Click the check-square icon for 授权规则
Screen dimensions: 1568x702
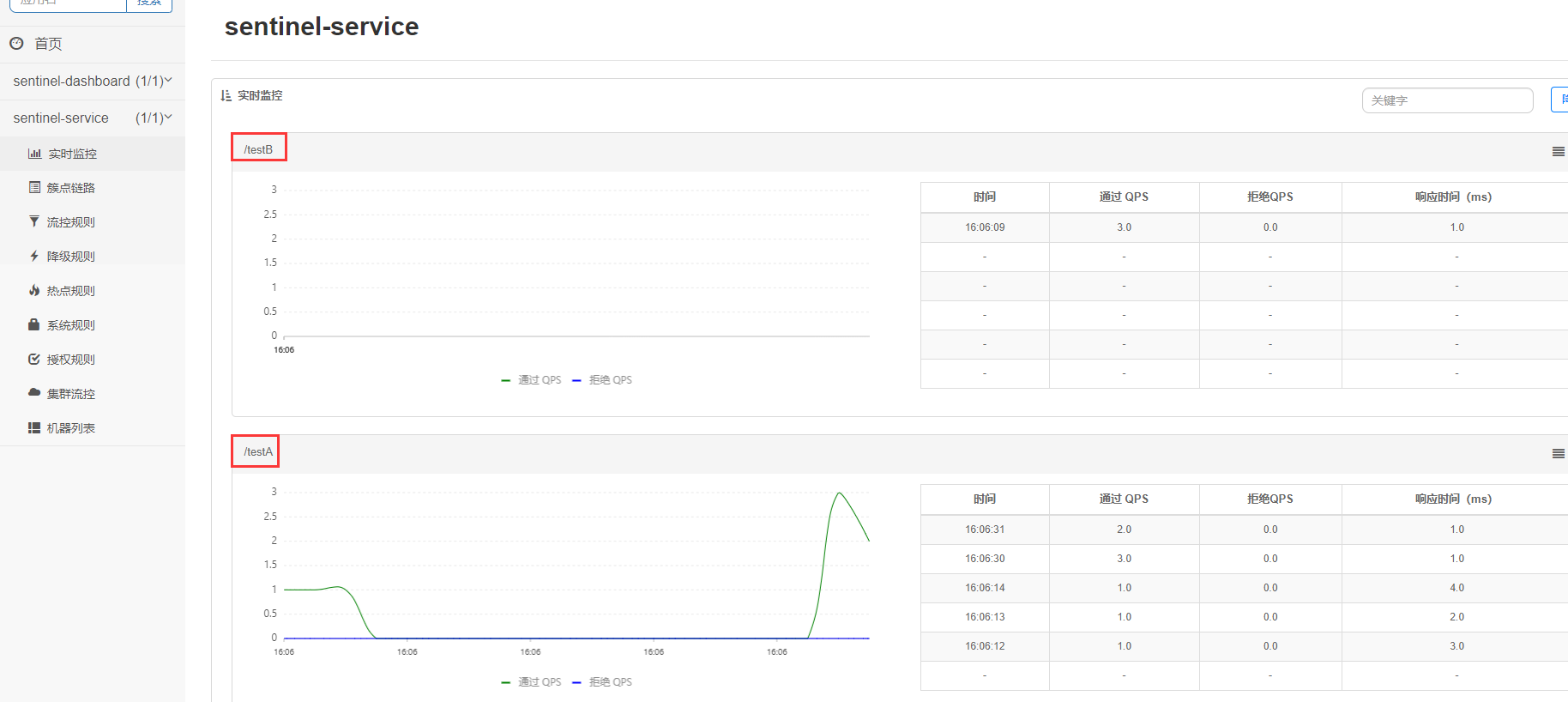click(x=34, y=359)
